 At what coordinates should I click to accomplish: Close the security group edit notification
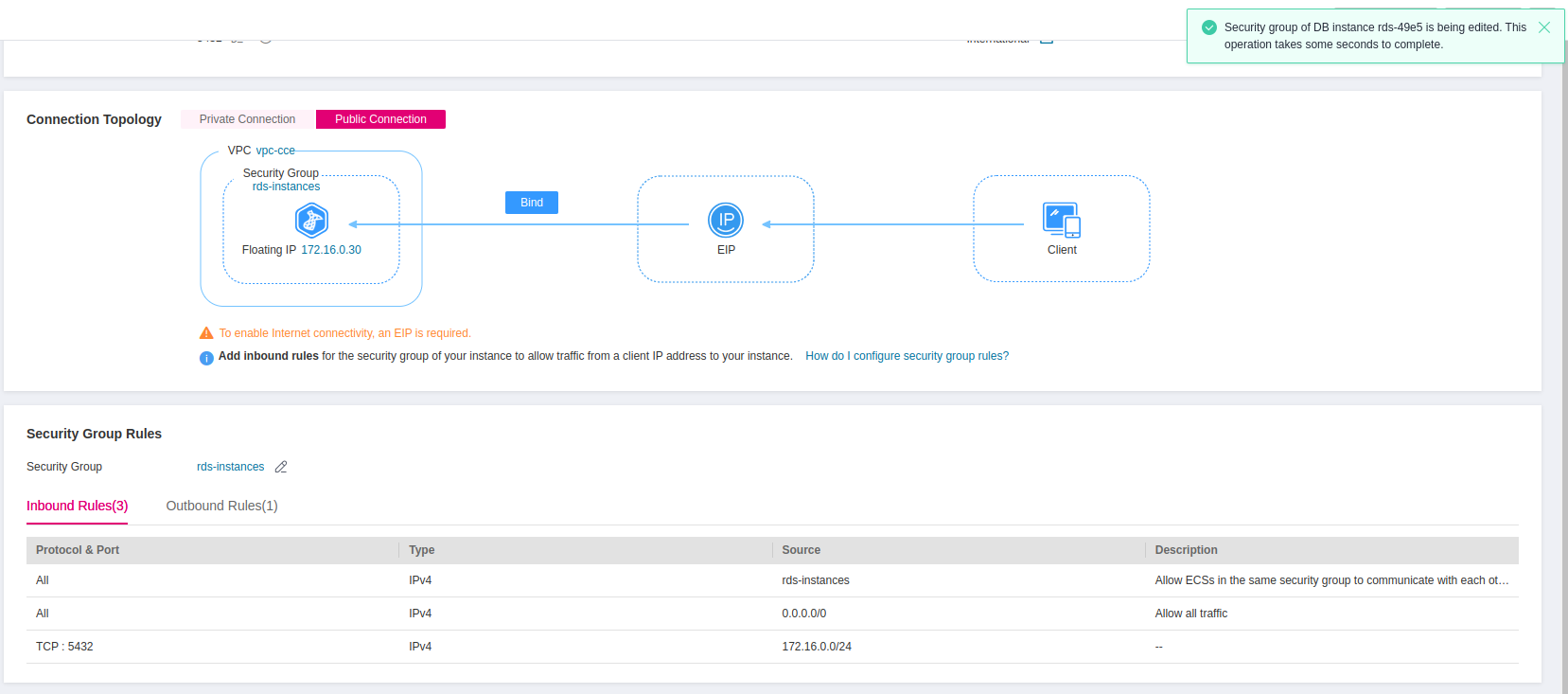[1543, 27]
